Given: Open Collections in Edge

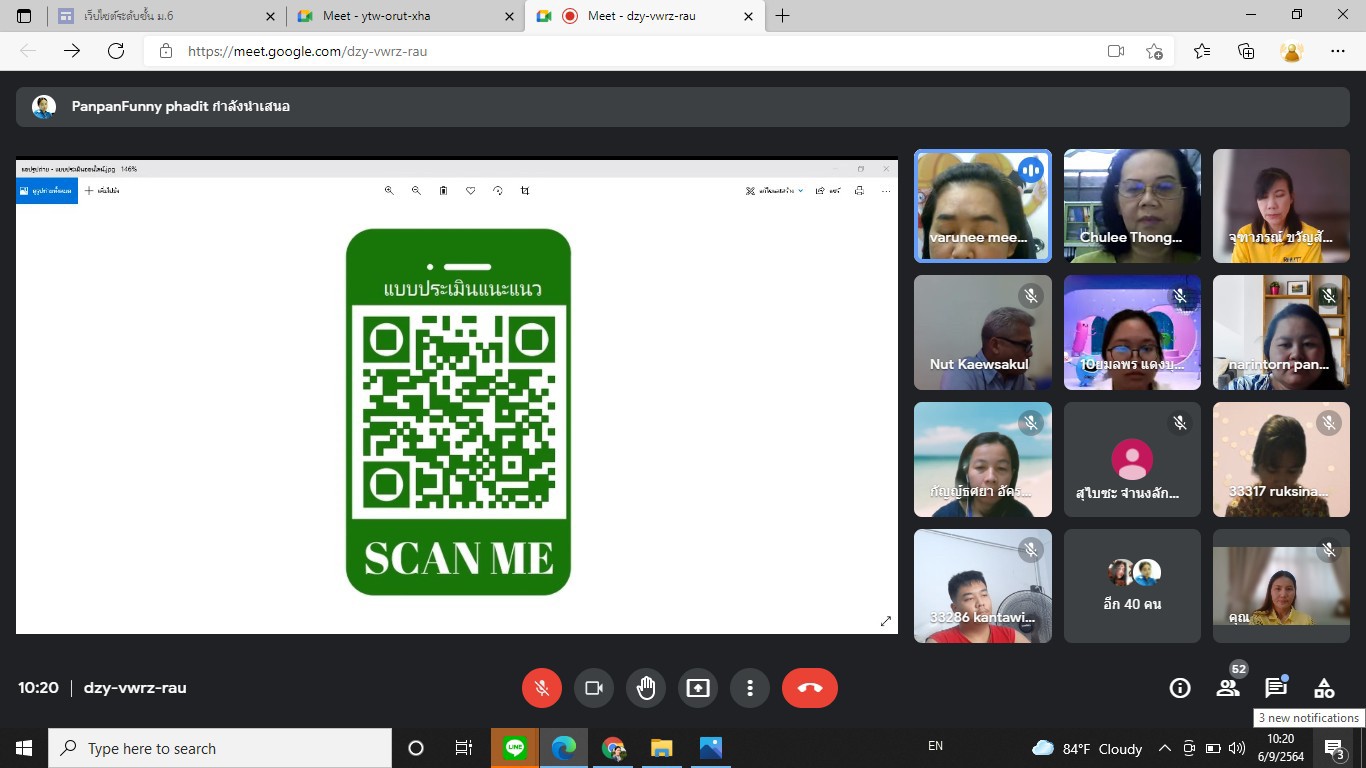Looking at the screenshot, I should 1246,51.
